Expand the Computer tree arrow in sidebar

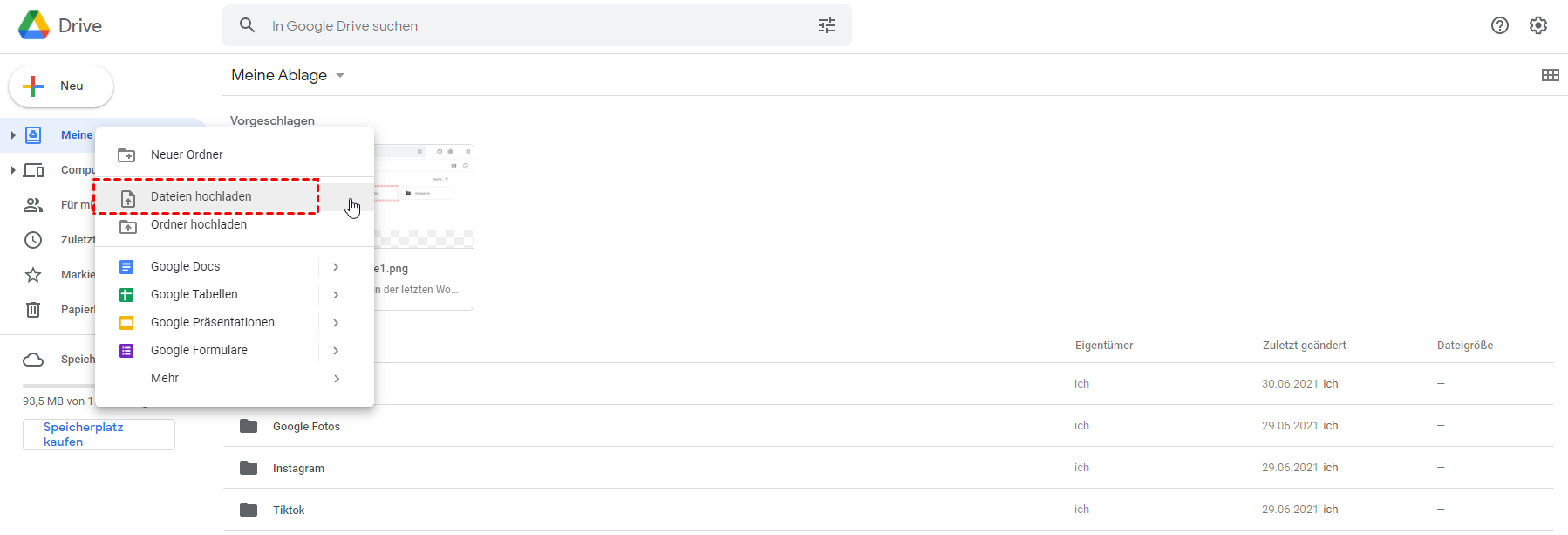pyautogui.click(x=13, y=170)
